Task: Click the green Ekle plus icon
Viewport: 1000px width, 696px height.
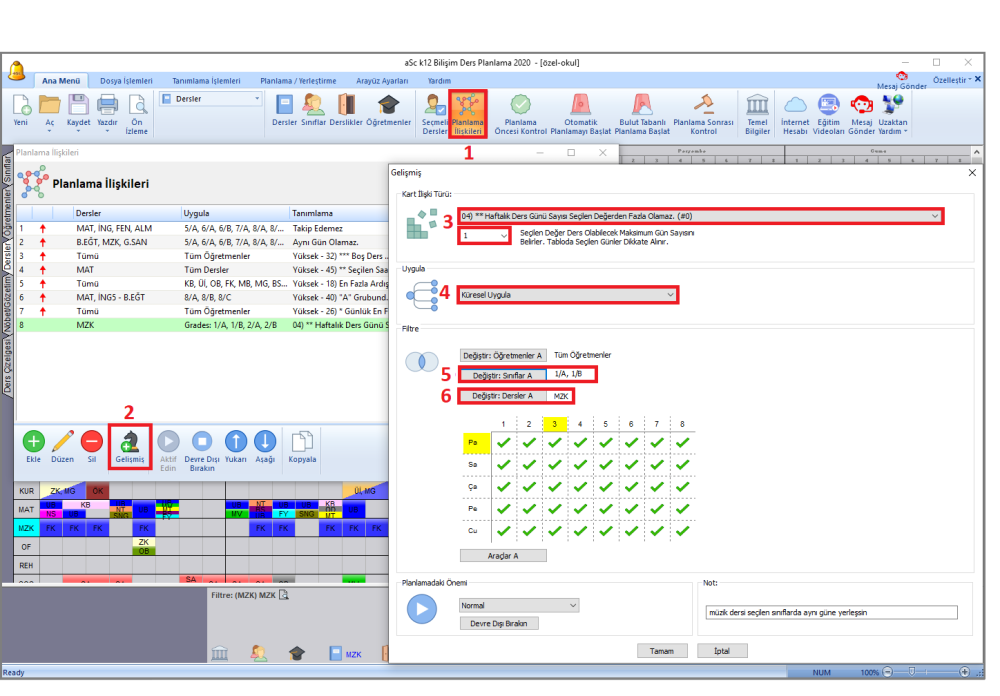Action: (33, 441)
